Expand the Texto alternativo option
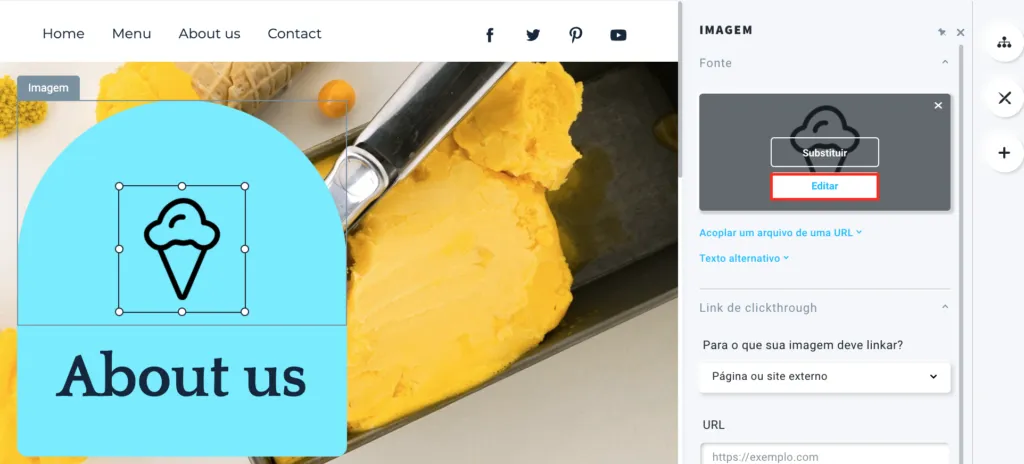 coord(744,258)
